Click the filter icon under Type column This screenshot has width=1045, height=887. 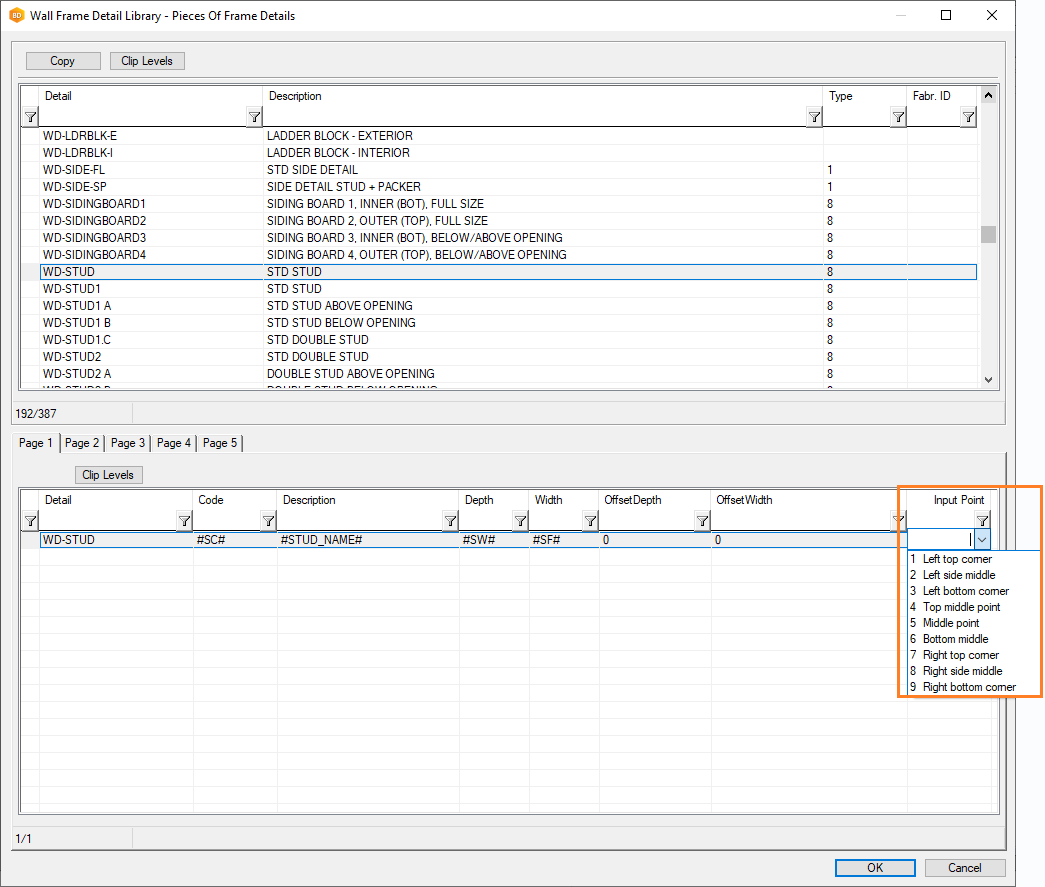pos(898,118)
